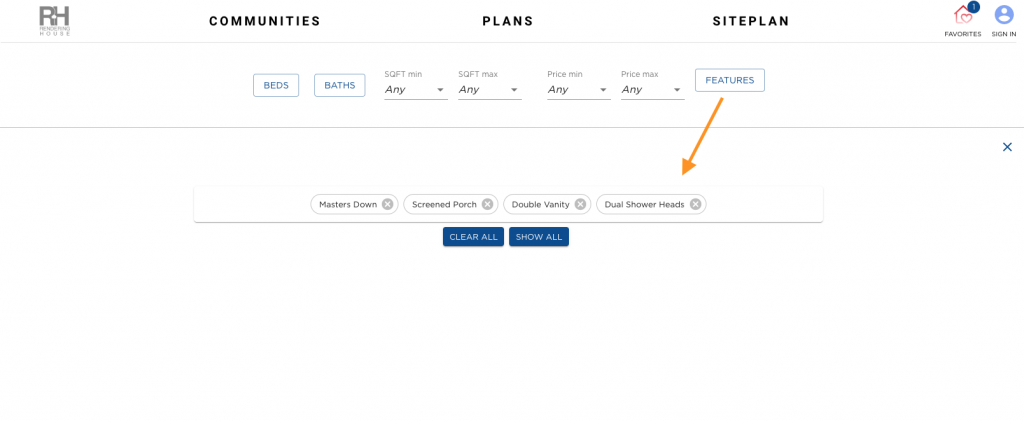Image resolution: width=1024 pixels, height=421 pixels.
Task: Go to the Communities menu
Action: [x=265, y=21]
